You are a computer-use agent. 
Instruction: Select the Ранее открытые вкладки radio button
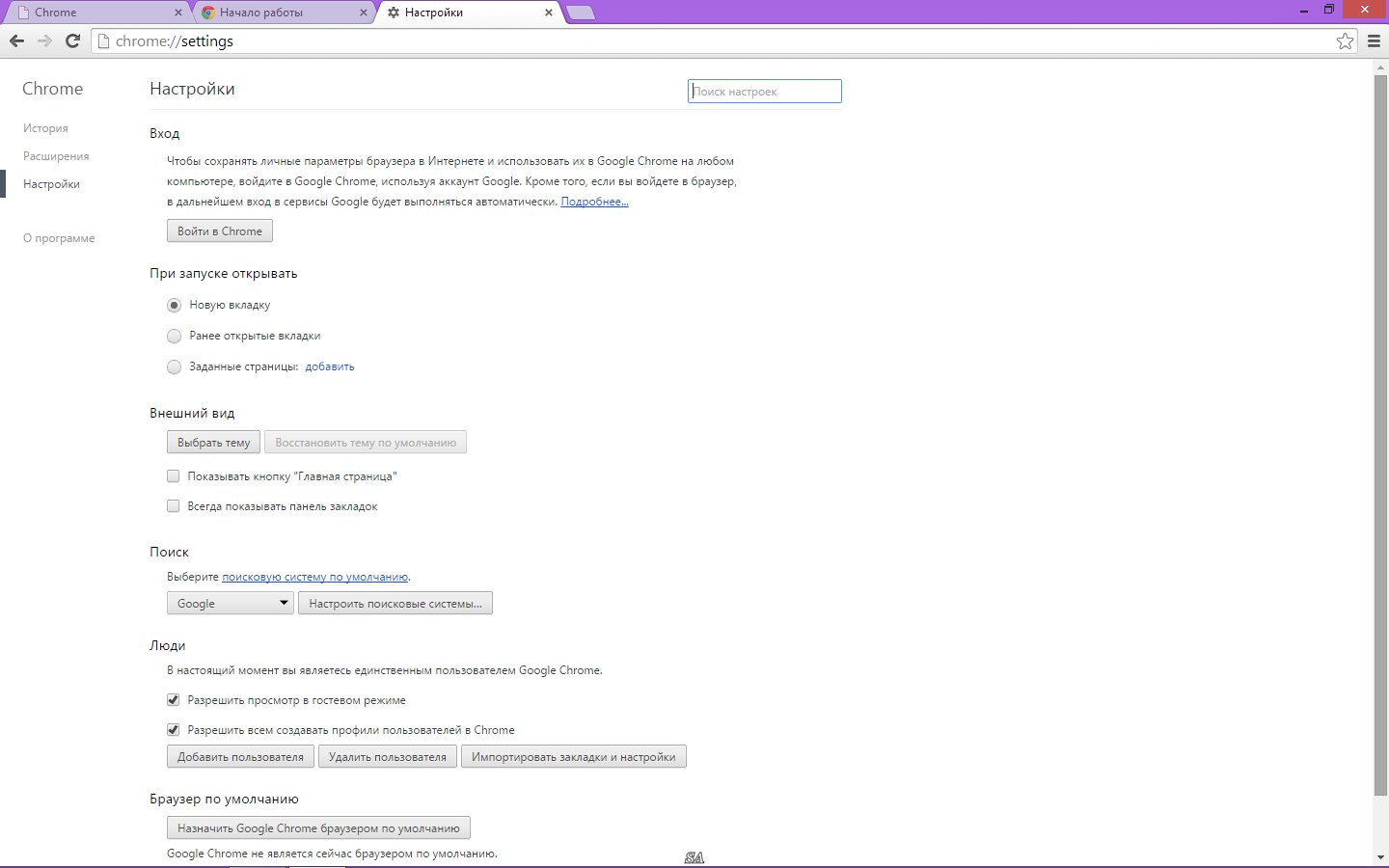(x=174, y=336)
